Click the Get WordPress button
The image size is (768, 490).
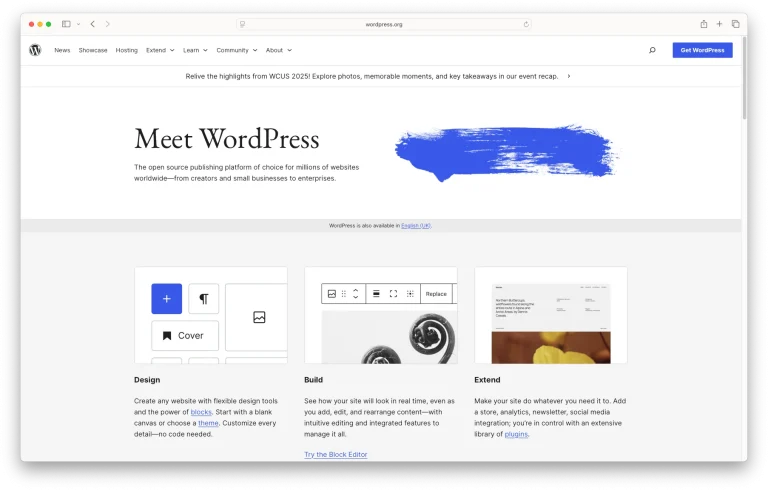[x=702, y=50]
